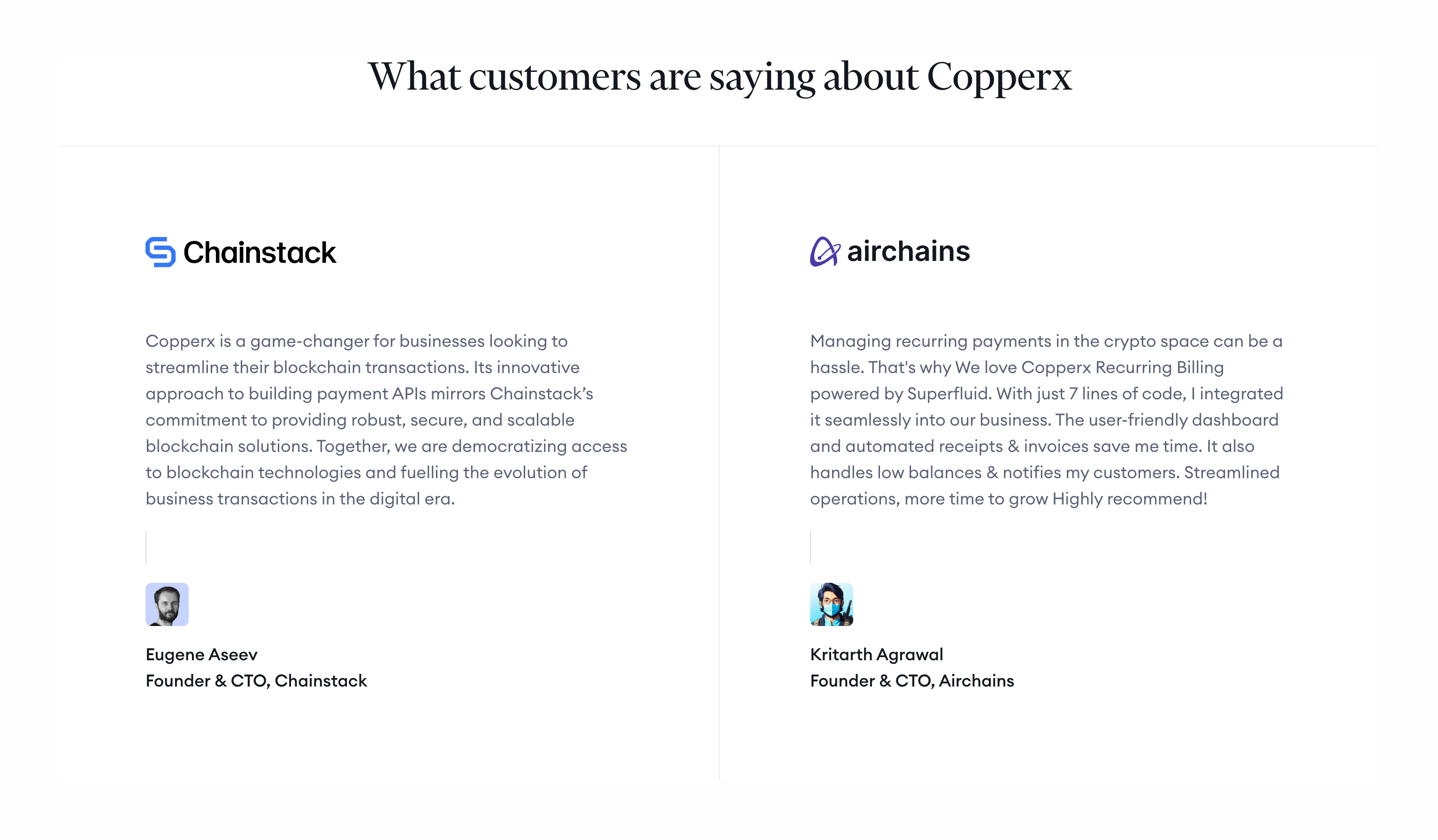Click "Founder & CTO, Chainstack" title
Image resolution: width=1438 pixels, height=840 pixels.
click(256, 681)
